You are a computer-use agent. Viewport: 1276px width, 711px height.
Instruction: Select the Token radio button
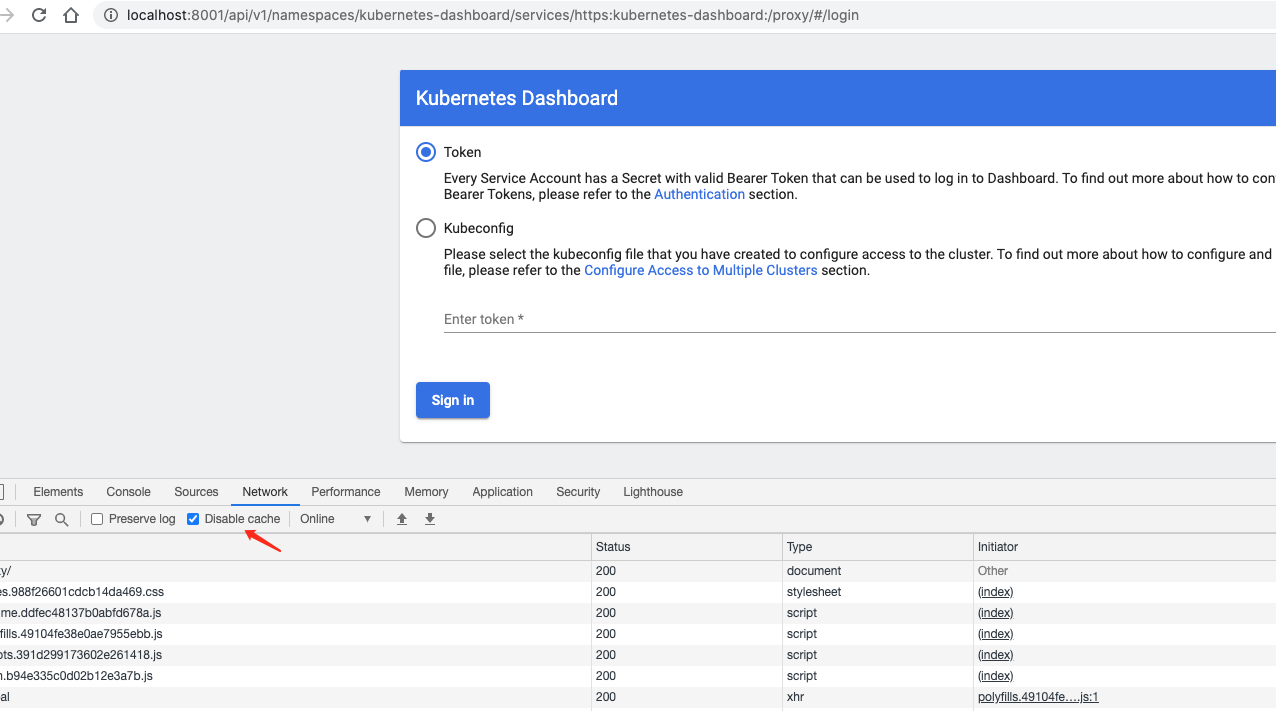click(426, 152)
